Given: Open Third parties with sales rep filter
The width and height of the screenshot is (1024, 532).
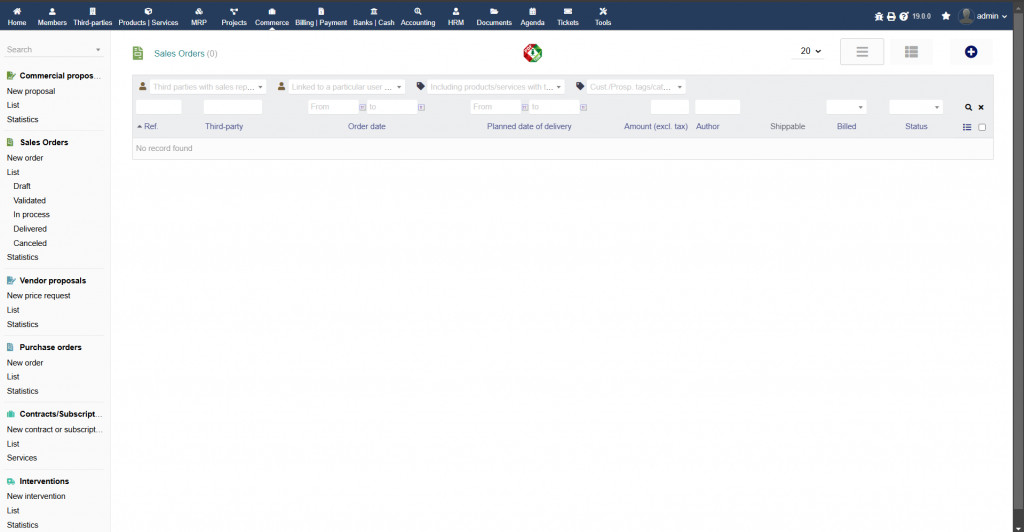Looking at the screenshot, I should 207,87.
